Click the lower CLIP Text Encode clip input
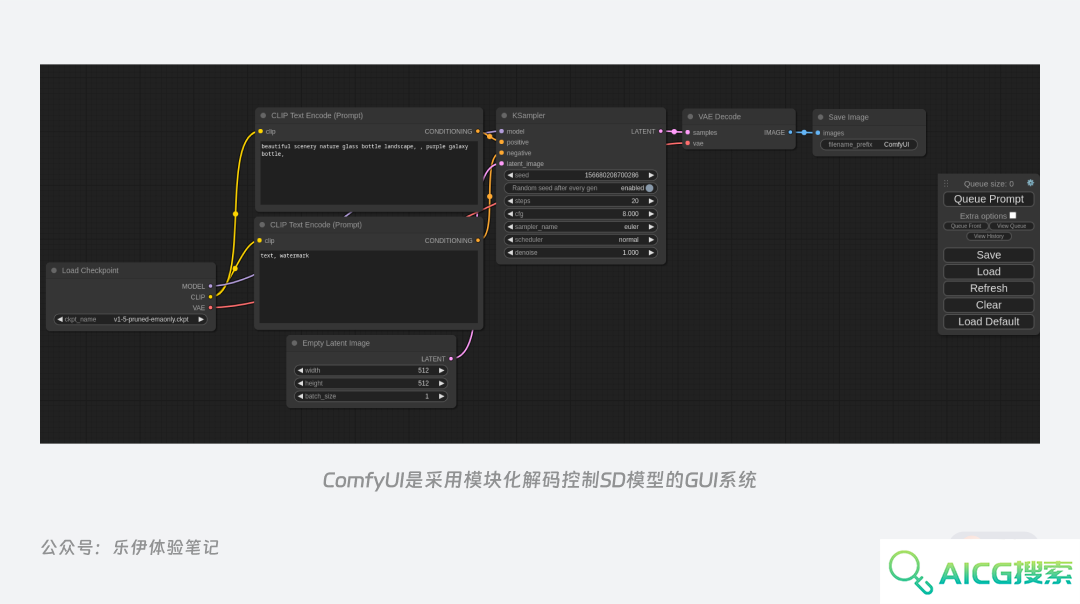Image resolution: width=1080 pixels, height=604 pixels. [260, 240]
